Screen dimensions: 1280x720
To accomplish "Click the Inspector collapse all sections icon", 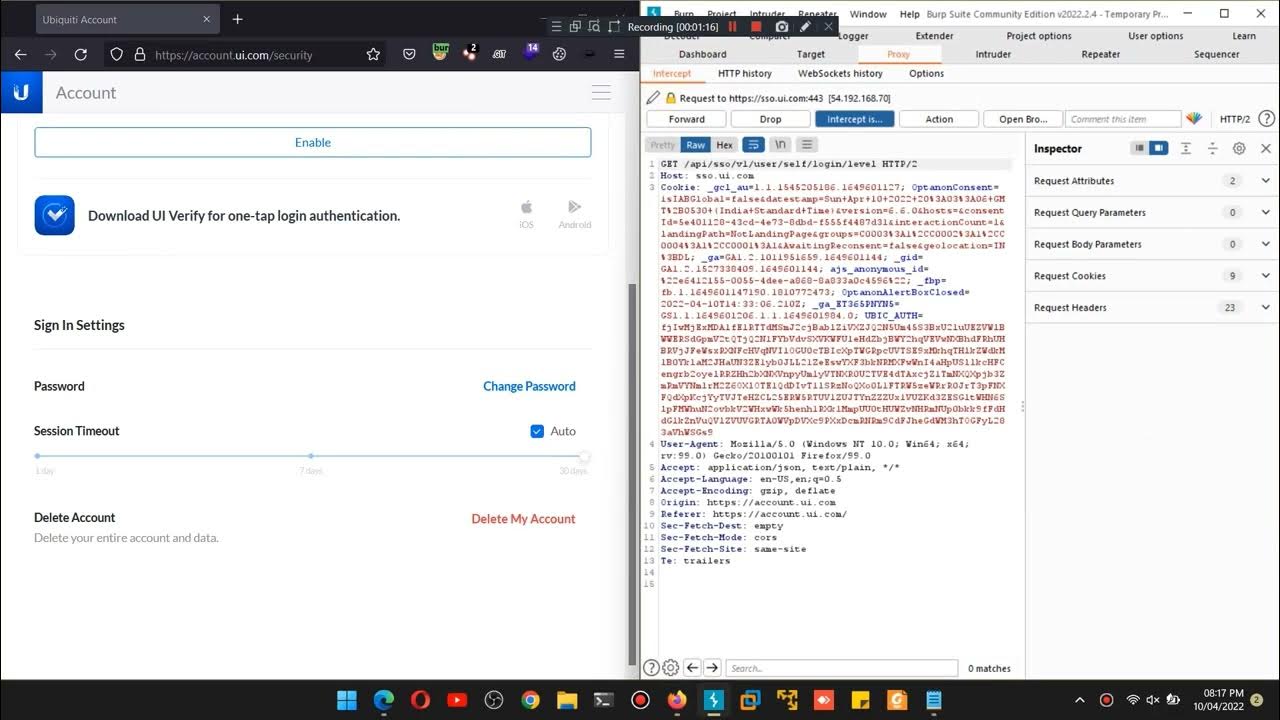I will point(1212,148).
